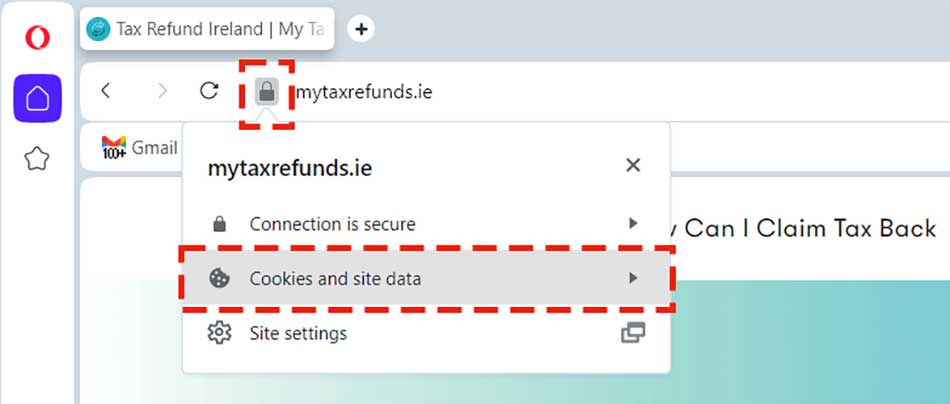Open the star bookmarks sidebar icon
The height and width of the screenshot is (404, 950).
tap(37, 158)
